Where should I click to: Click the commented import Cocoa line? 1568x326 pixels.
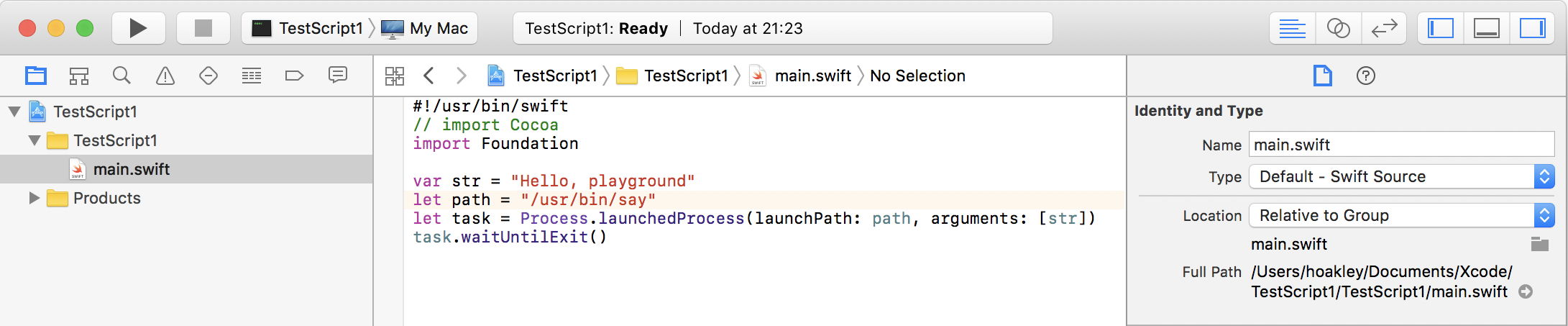click(485, 124)
